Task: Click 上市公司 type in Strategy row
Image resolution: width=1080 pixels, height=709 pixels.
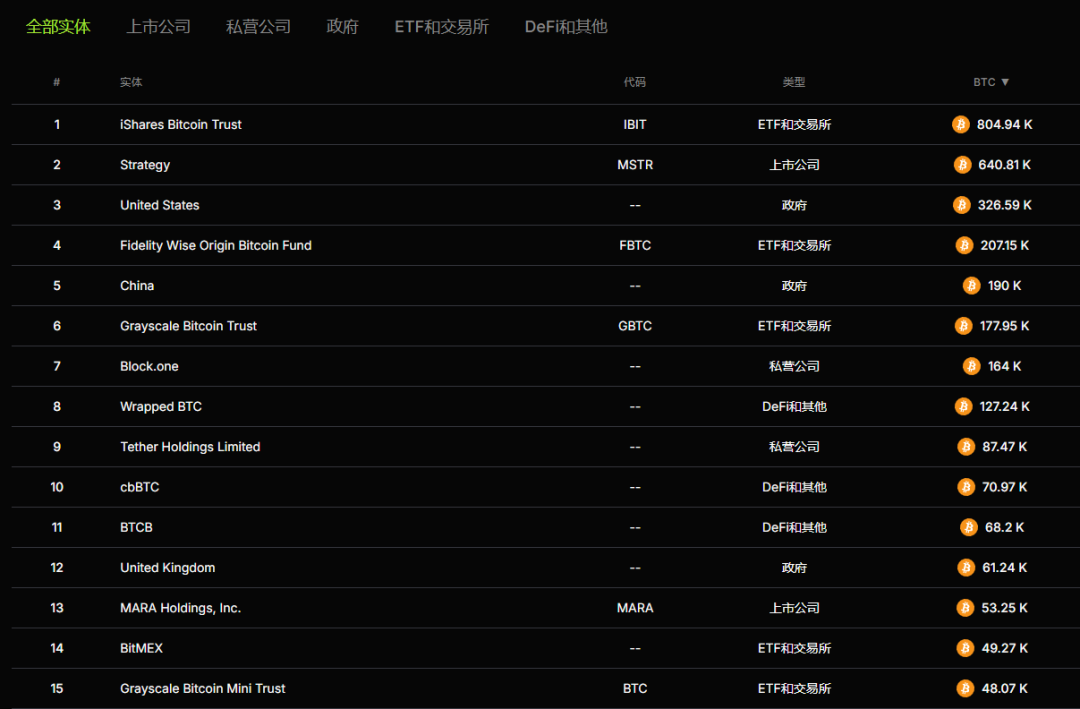Action: (x=794, y=165)
